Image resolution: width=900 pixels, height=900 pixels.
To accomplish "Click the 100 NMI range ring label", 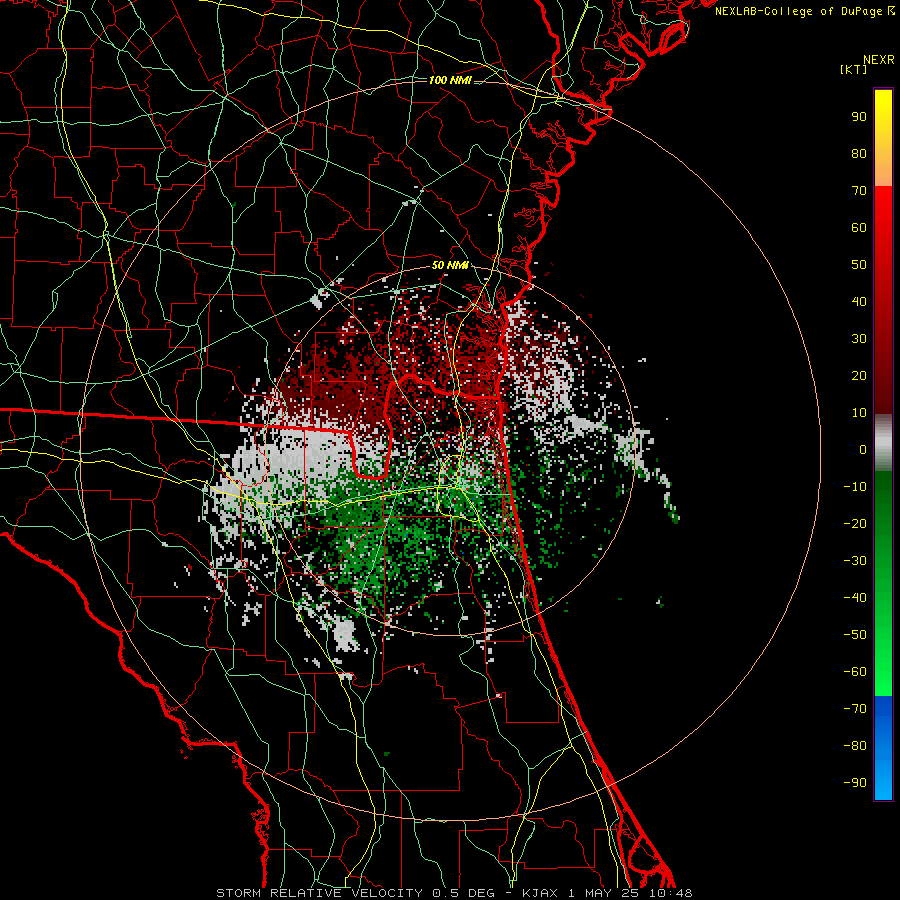I will pyautogui.click(x=450, y=80).
